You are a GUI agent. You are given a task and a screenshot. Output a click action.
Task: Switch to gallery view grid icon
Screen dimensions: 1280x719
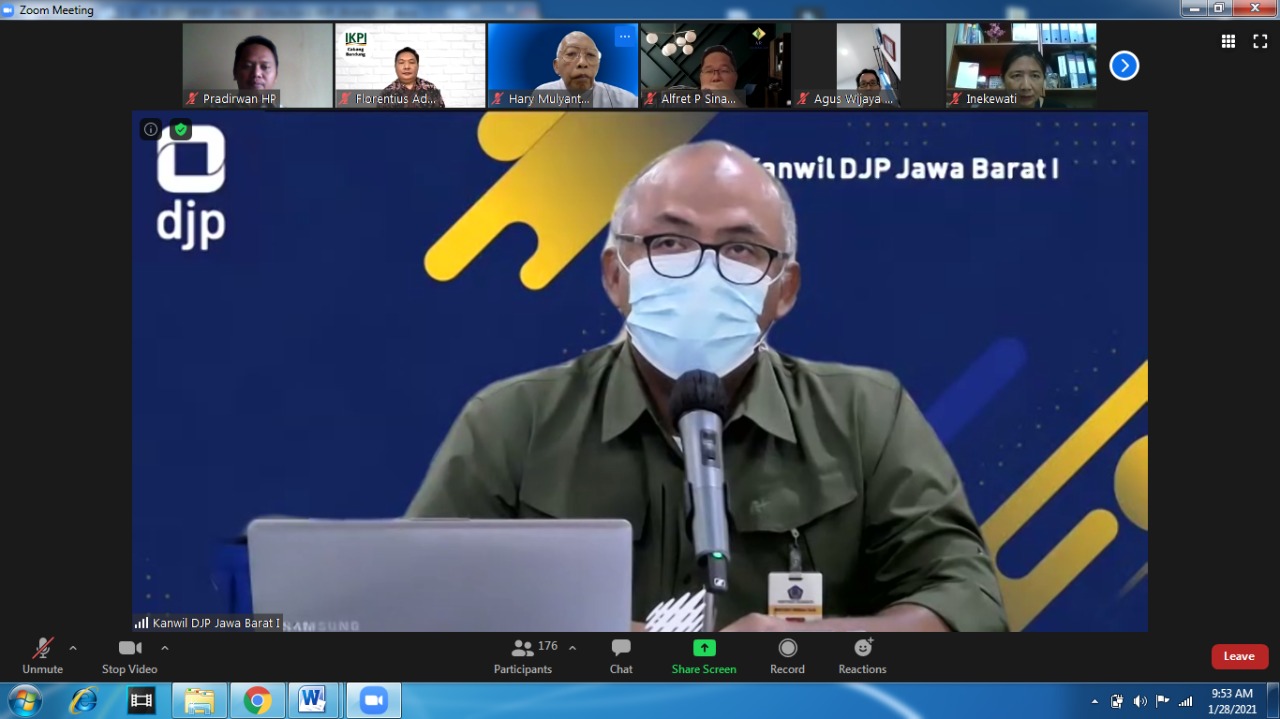[1228, 41]
